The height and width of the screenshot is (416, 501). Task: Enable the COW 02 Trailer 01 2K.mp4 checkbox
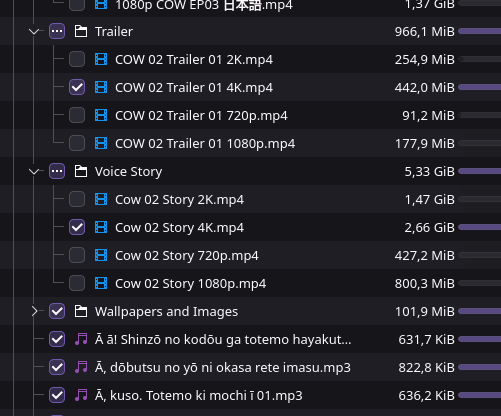pos(77,59)
